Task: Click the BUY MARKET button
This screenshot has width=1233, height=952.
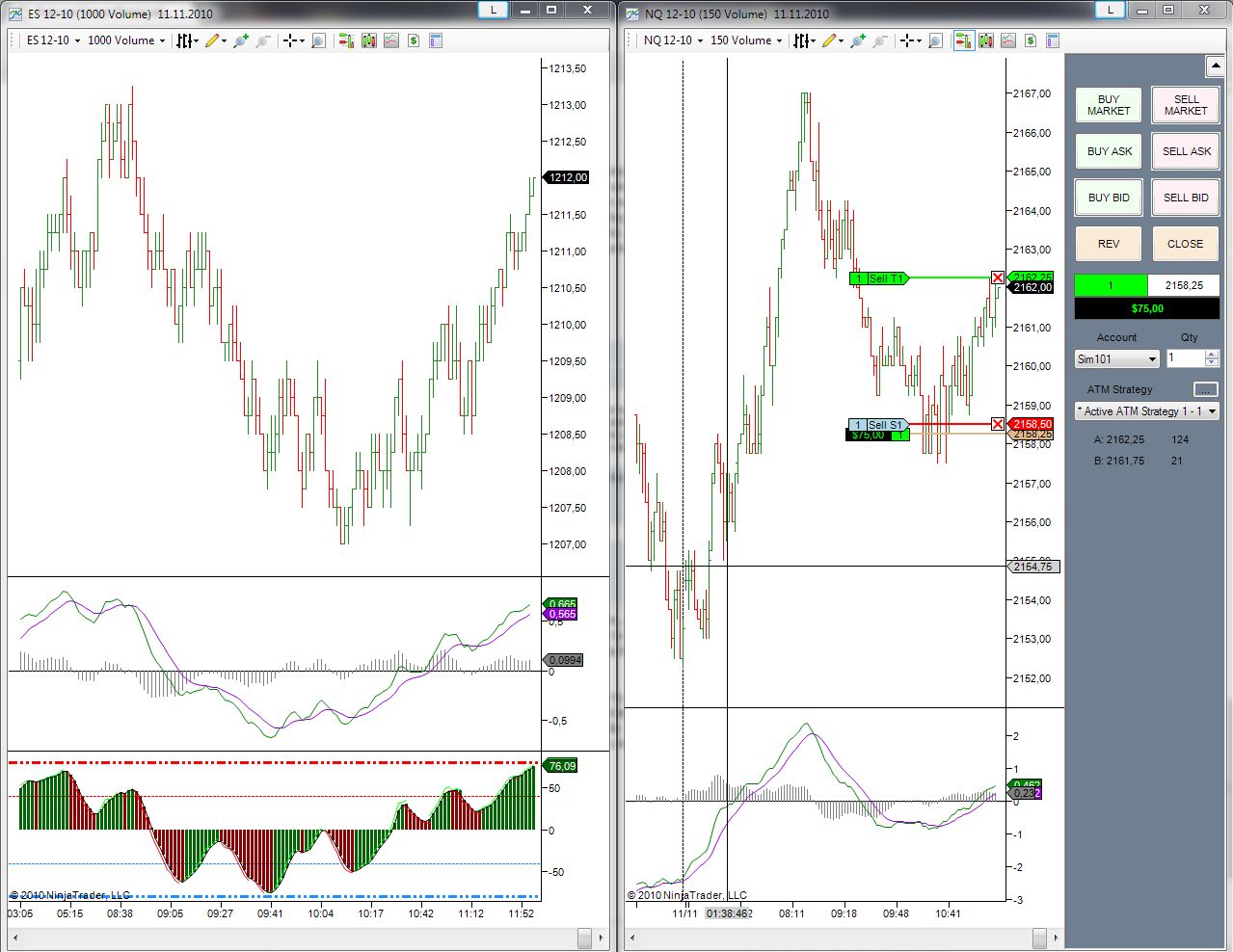Action: [x=1108, y=105]
